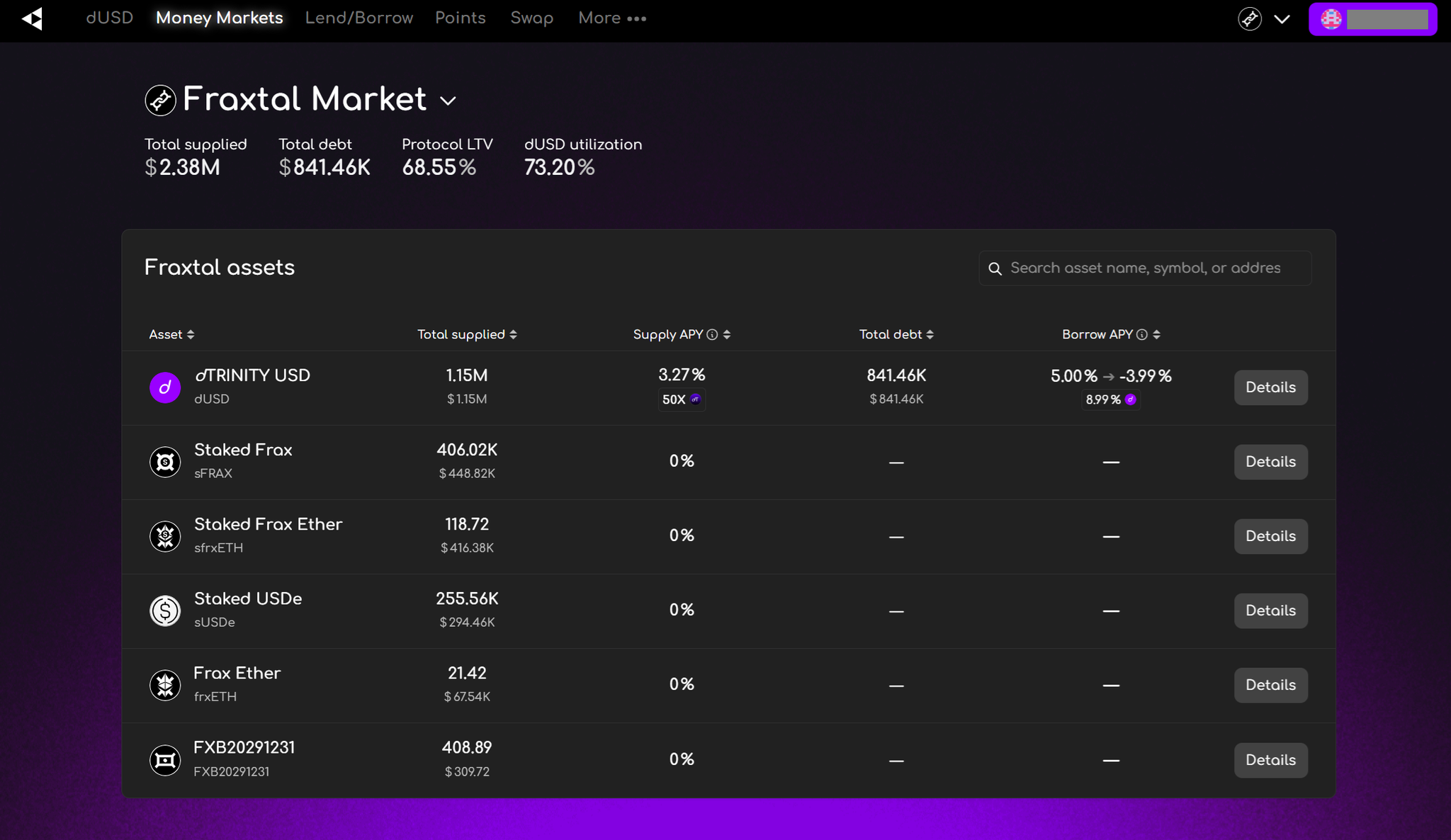Open Details for Staked USDe

tap(1270, 611)
